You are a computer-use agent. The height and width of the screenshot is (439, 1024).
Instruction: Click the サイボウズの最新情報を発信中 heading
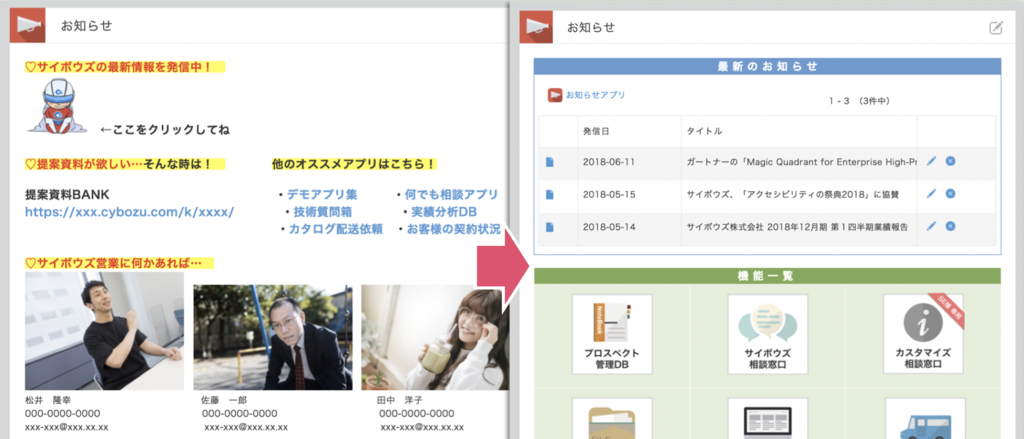[124, 67]
